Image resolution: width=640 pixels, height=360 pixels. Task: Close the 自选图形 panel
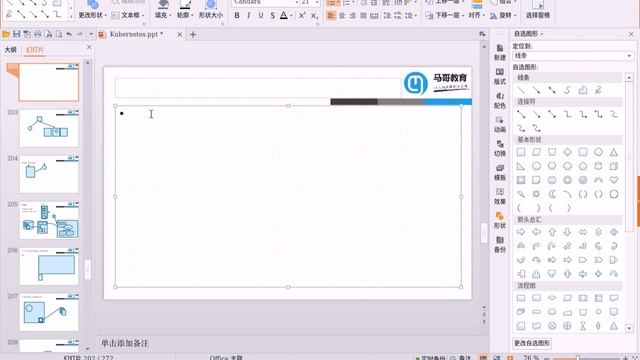tap(631, 34)
